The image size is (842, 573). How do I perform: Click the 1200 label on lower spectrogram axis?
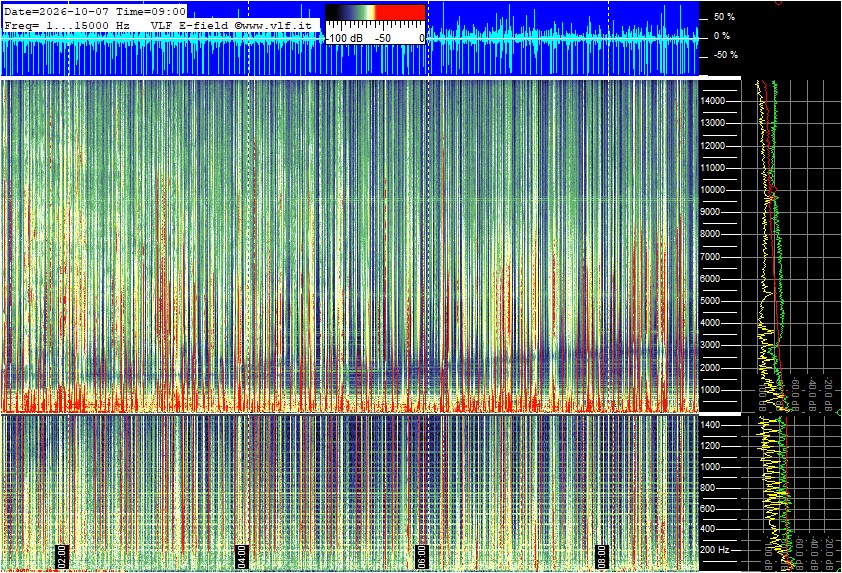[710, 446]
